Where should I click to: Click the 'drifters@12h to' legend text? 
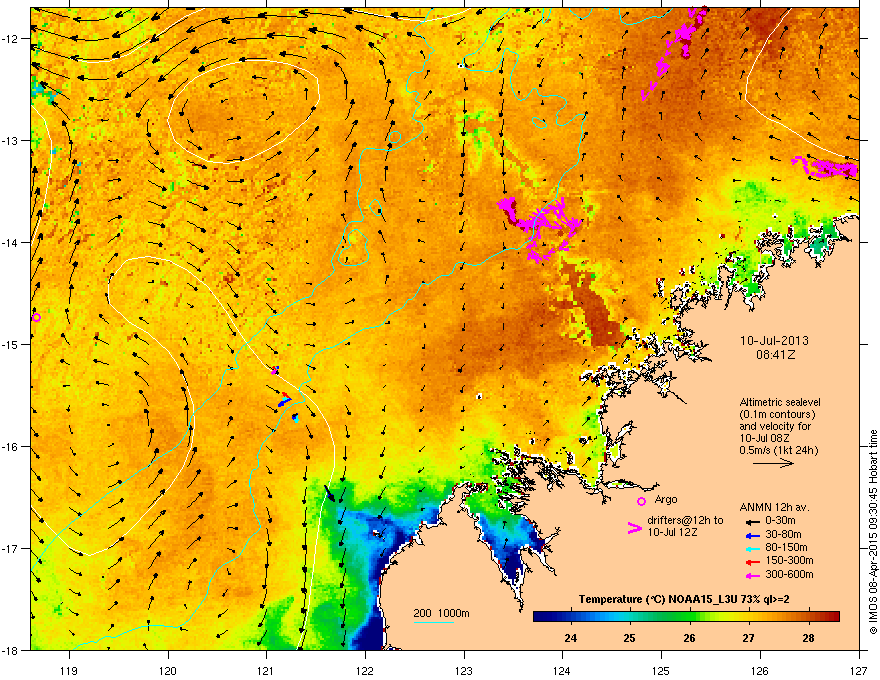point(685,520)
